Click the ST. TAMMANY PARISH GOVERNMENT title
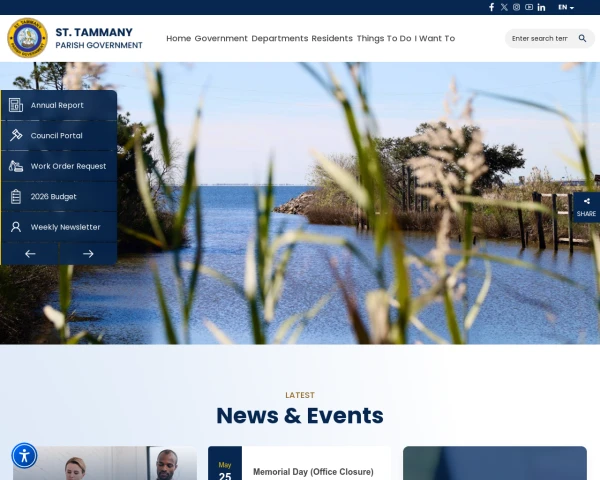Image resolution: width=600 pixels, height=480 pixels. 99,38
